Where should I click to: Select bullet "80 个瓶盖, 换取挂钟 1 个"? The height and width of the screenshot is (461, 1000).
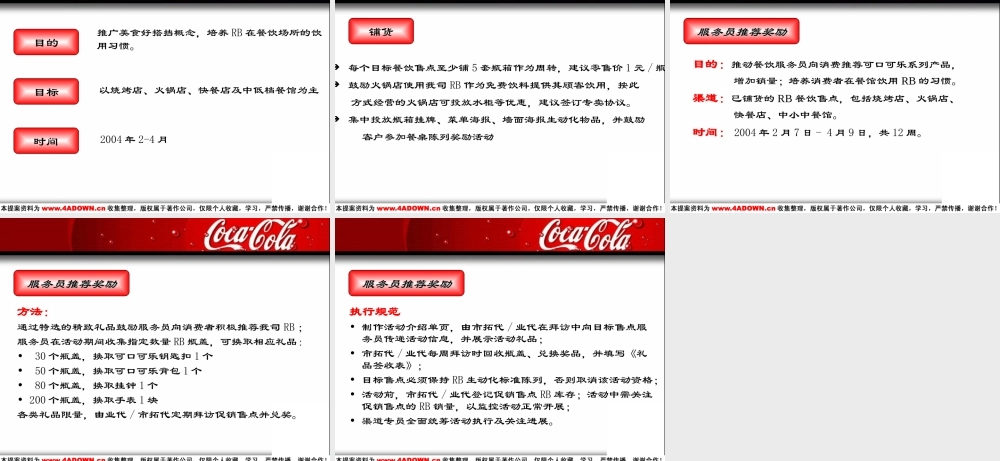click(x=88, y=385)
